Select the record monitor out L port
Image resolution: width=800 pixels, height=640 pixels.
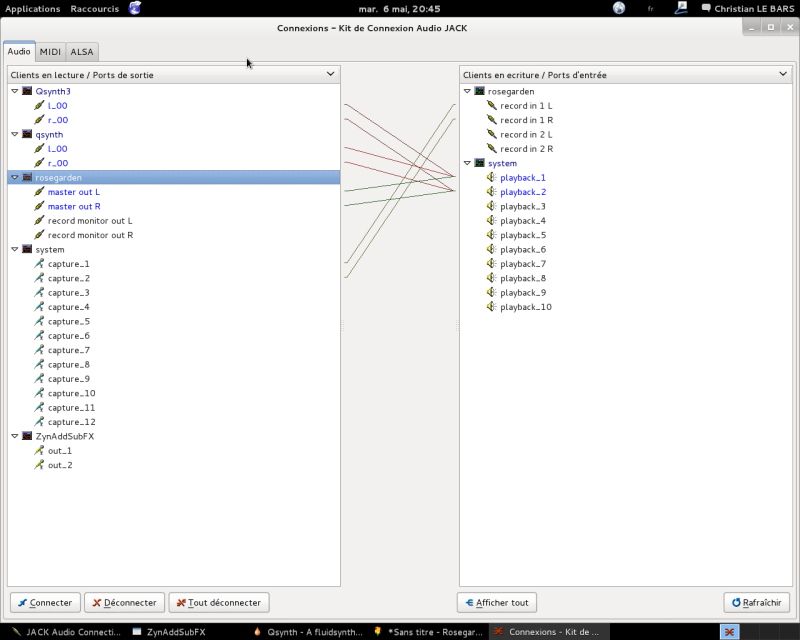click(90, 221)
